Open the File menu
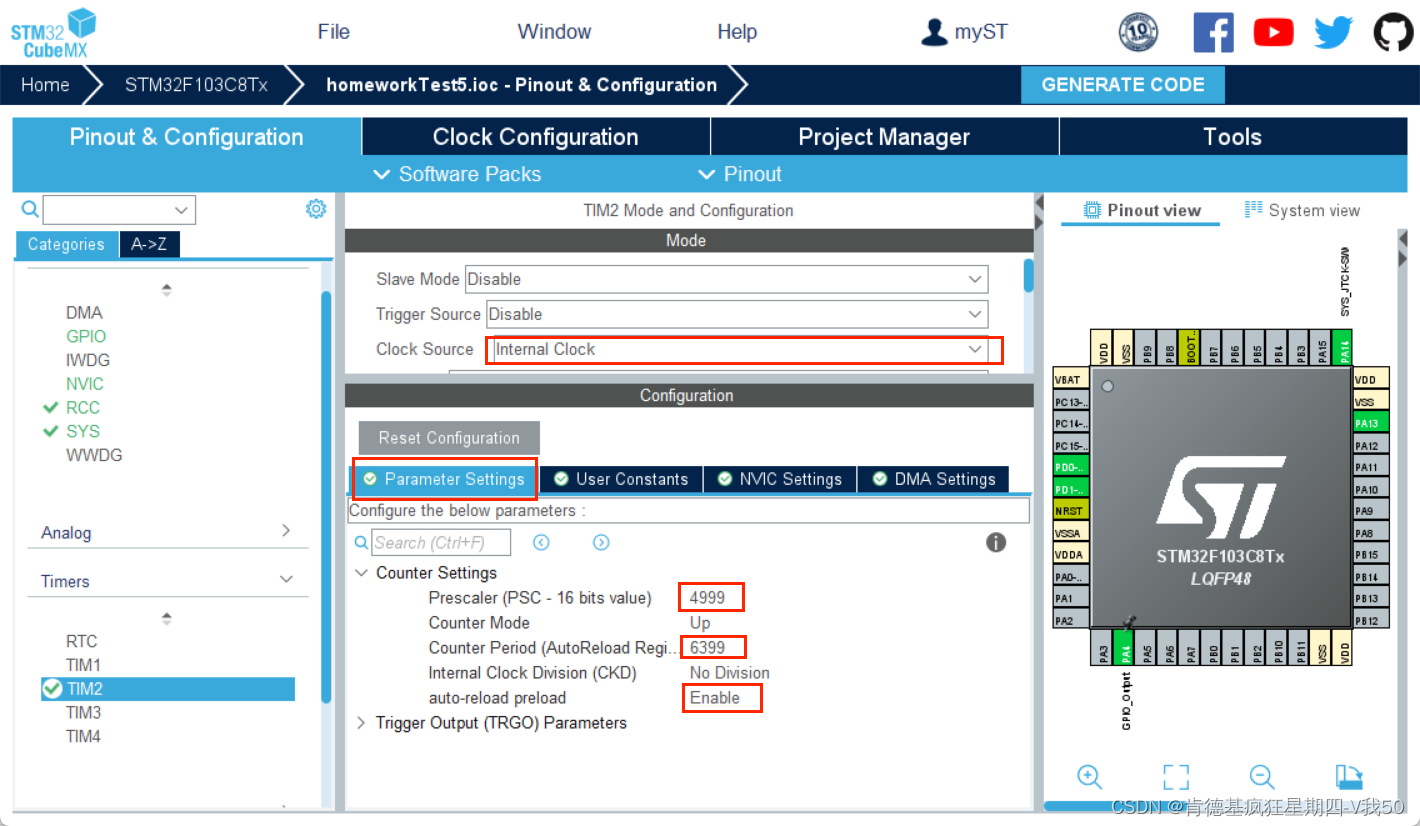 point(334,32)
